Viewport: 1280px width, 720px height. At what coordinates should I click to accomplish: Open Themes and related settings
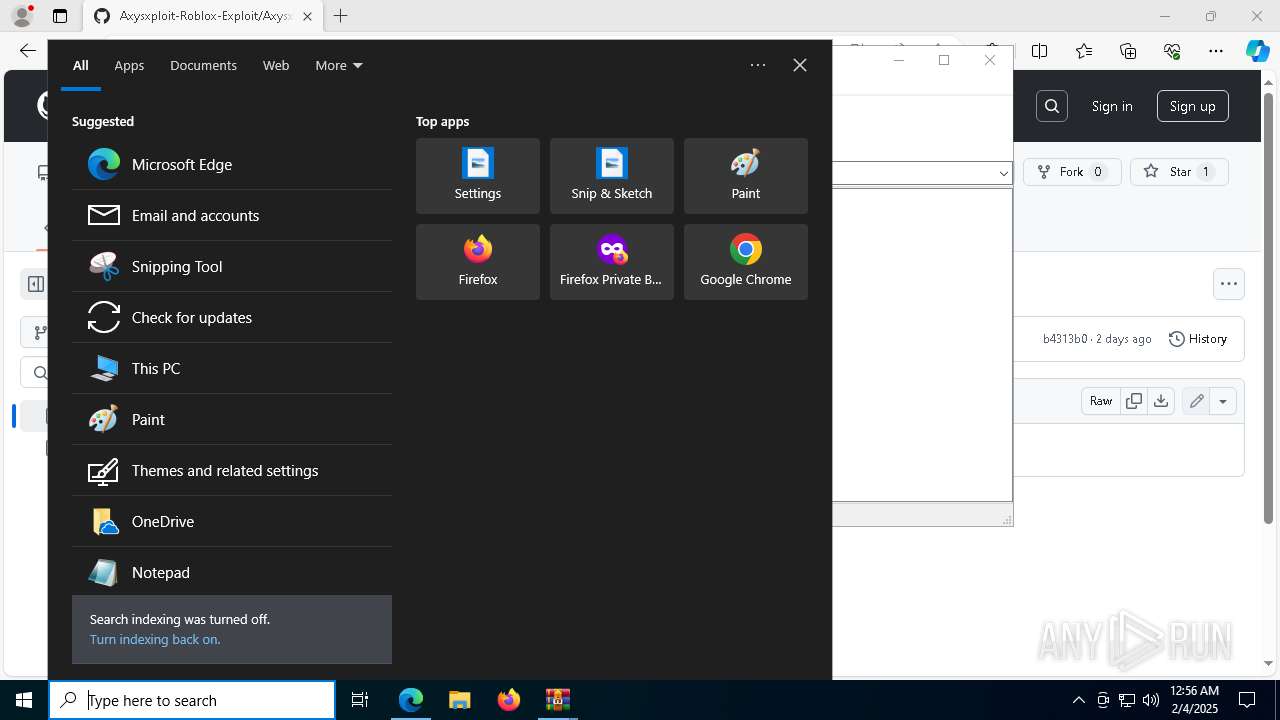coord(232,470)
